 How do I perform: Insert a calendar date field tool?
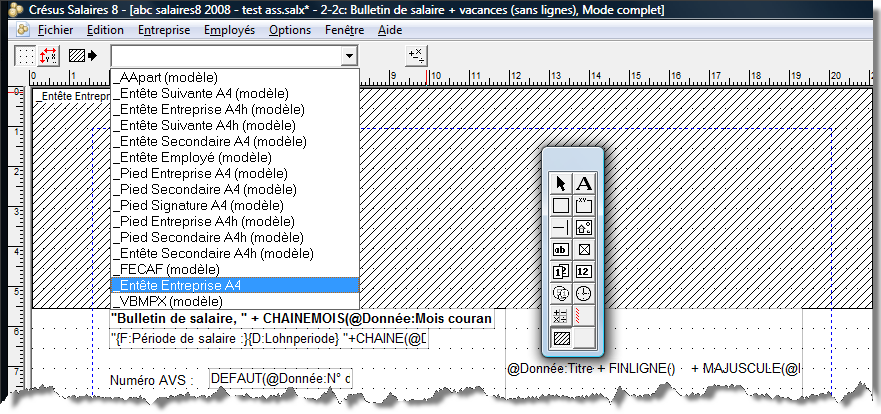coord(561,293)
